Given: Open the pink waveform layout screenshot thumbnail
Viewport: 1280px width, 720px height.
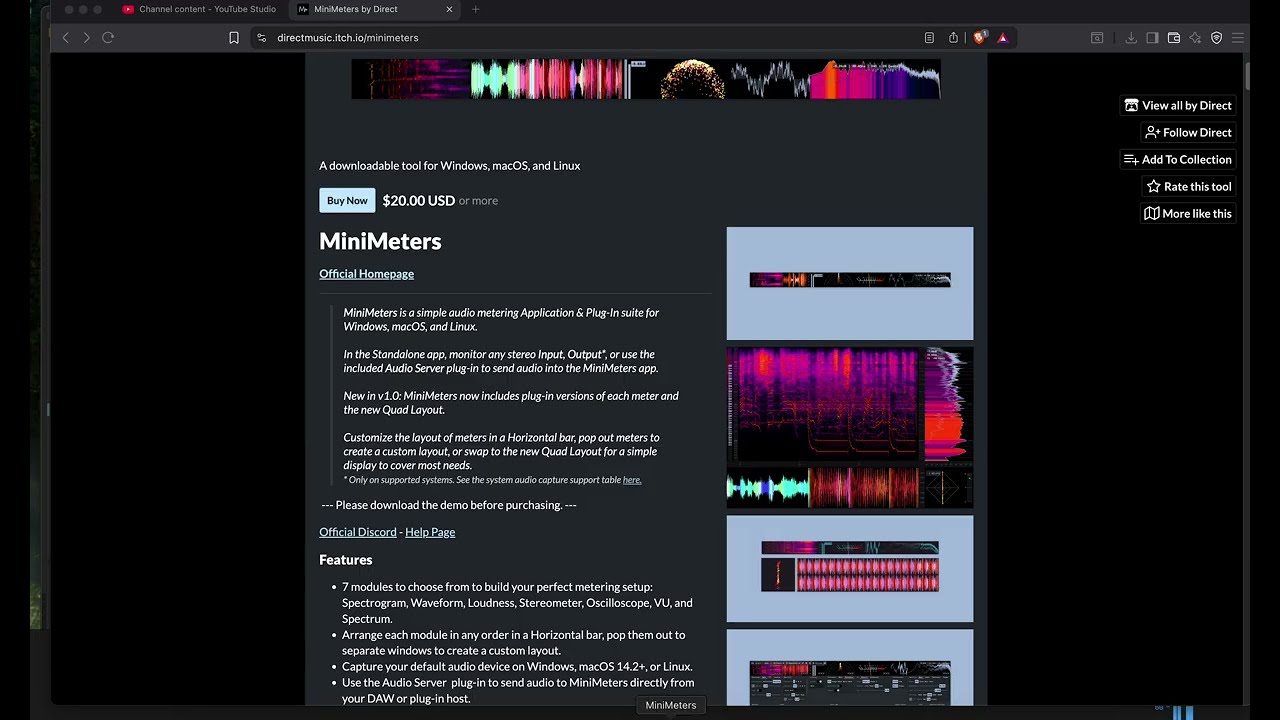Looking at the screenshot, I should (850, 569).
